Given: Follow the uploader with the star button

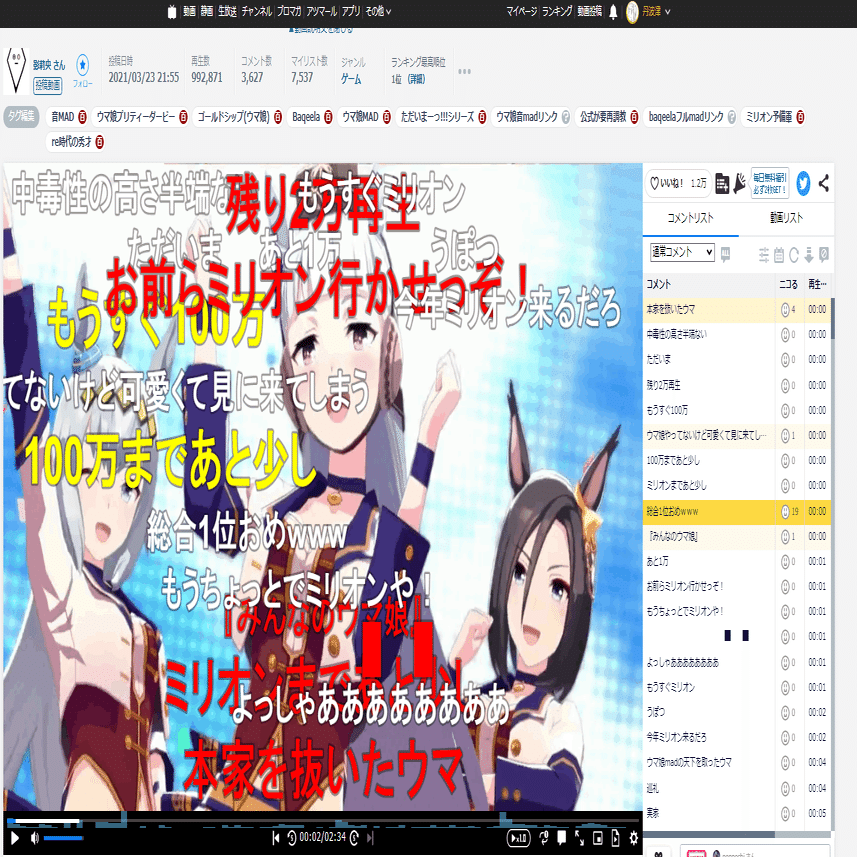Looking at the screenshot, I should coord(83,66).
